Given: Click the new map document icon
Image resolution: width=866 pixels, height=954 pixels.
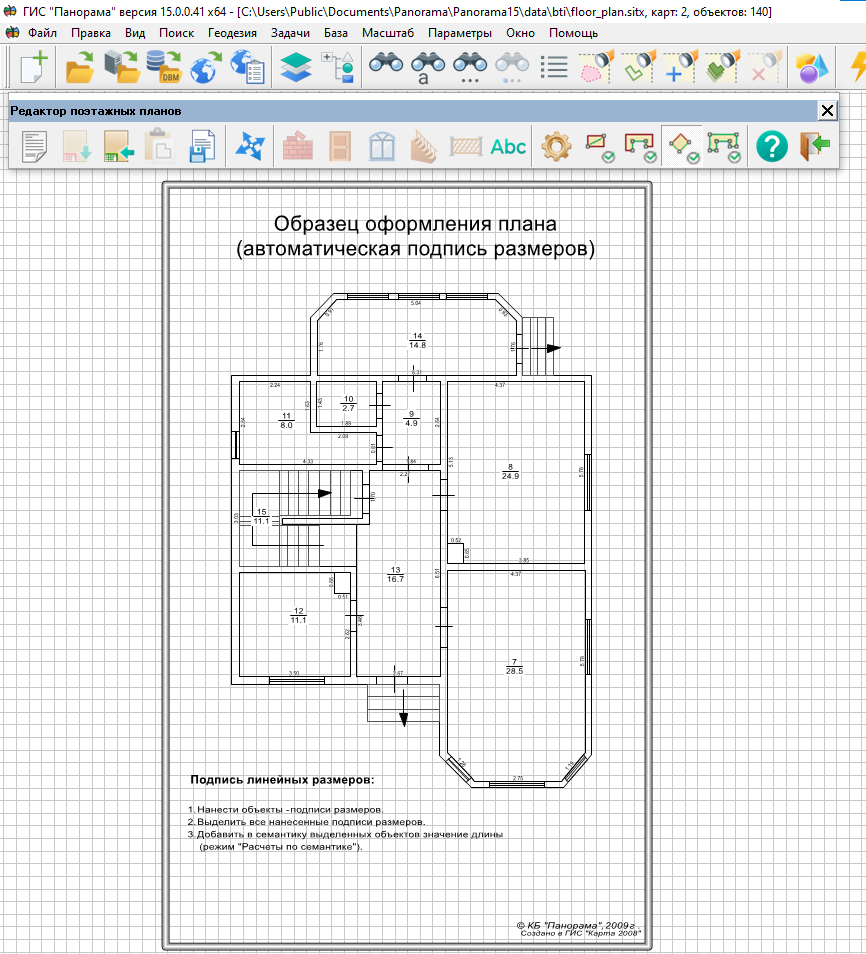Looking at the screenshot, I should coord(33,67).
